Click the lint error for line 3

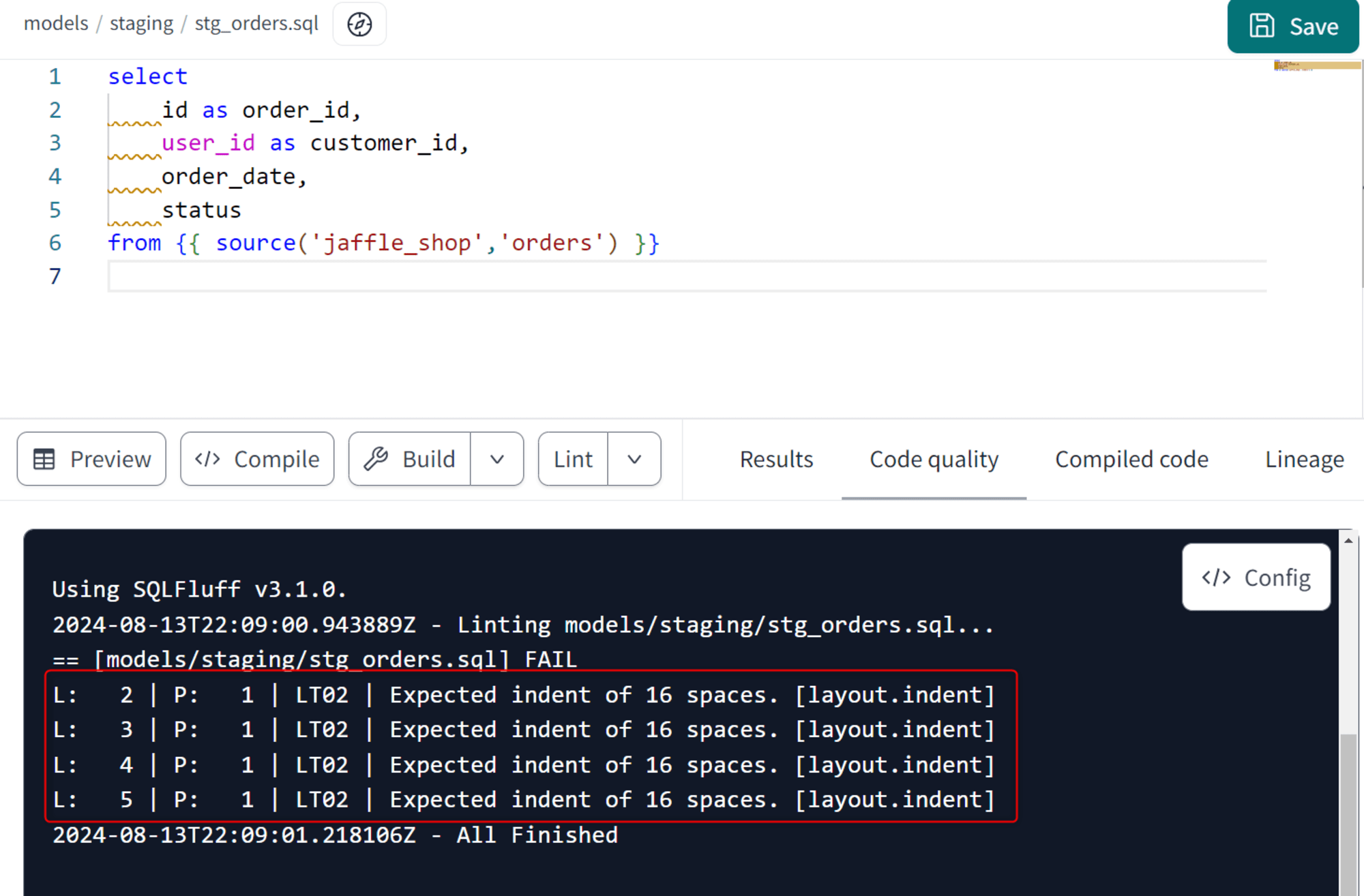click(x=524, y=730)
